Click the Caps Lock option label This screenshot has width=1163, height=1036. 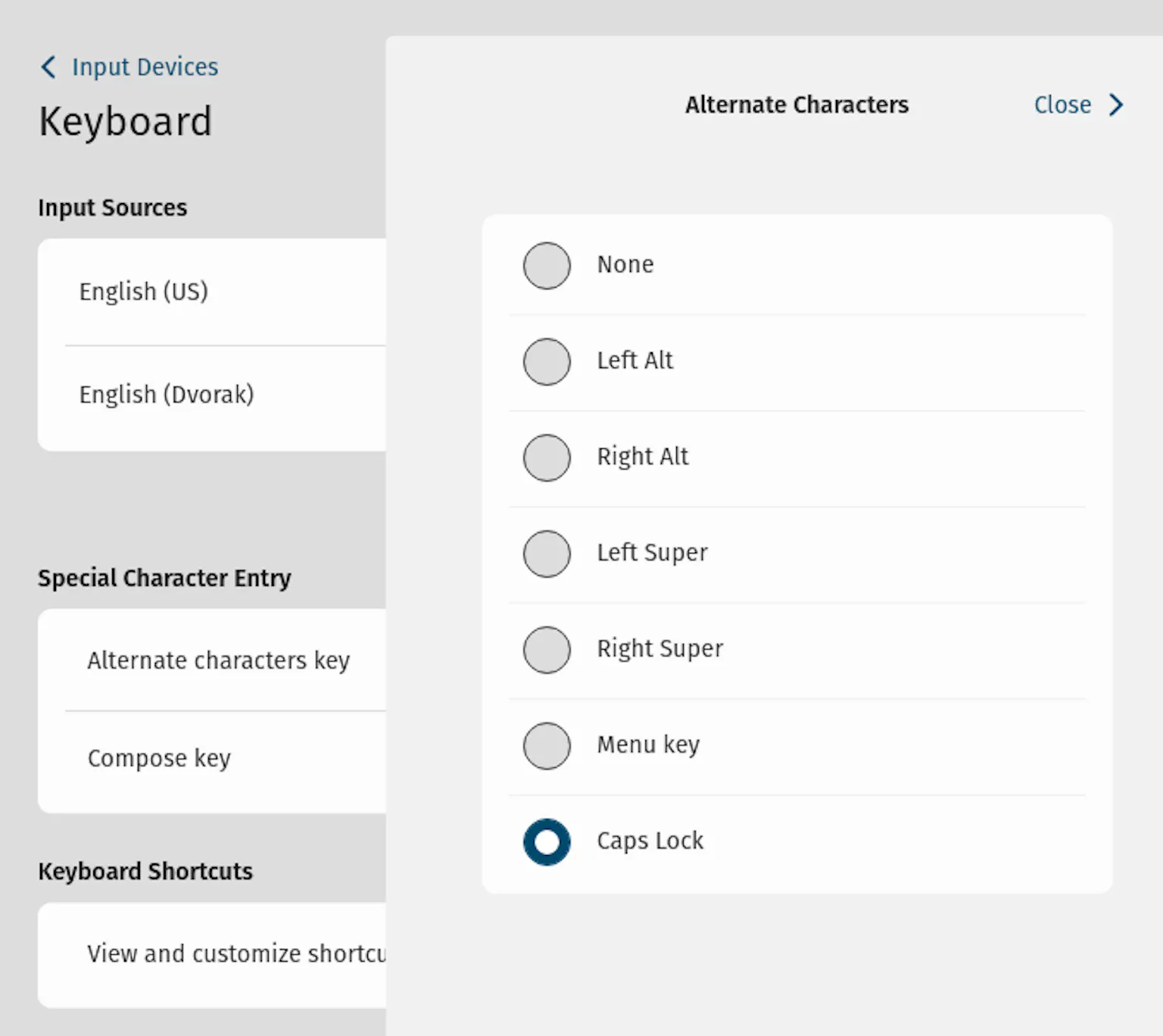[x=650, y=841]
